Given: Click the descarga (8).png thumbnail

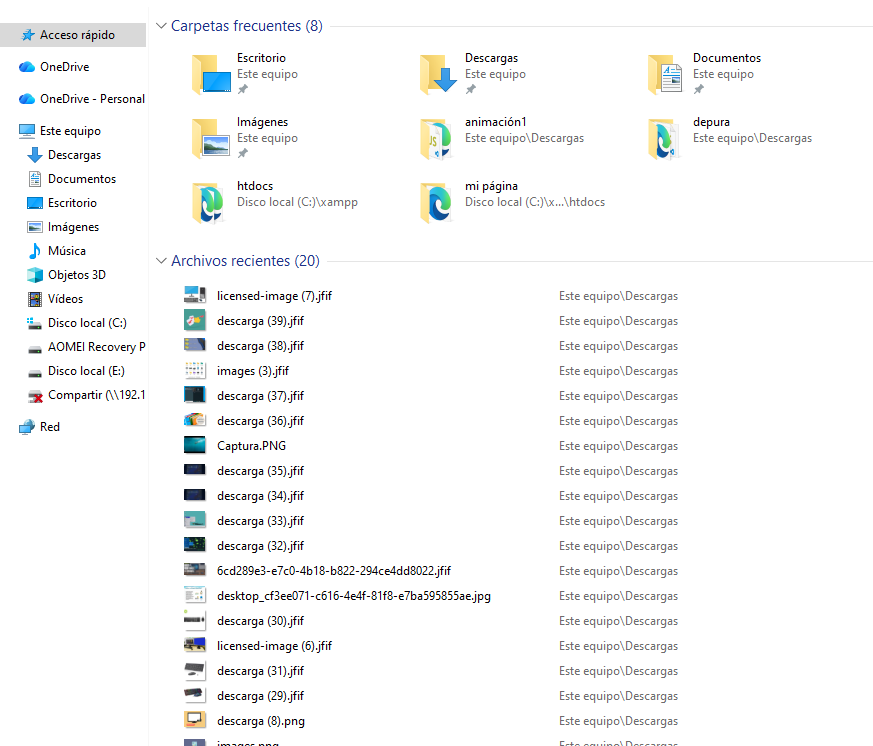Looking at the screenshot, I should pyautogui.click(x=194, y=720).
